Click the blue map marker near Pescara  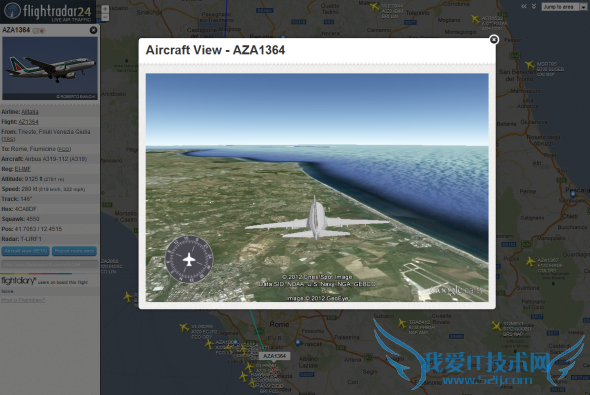(x=573, y=194)
